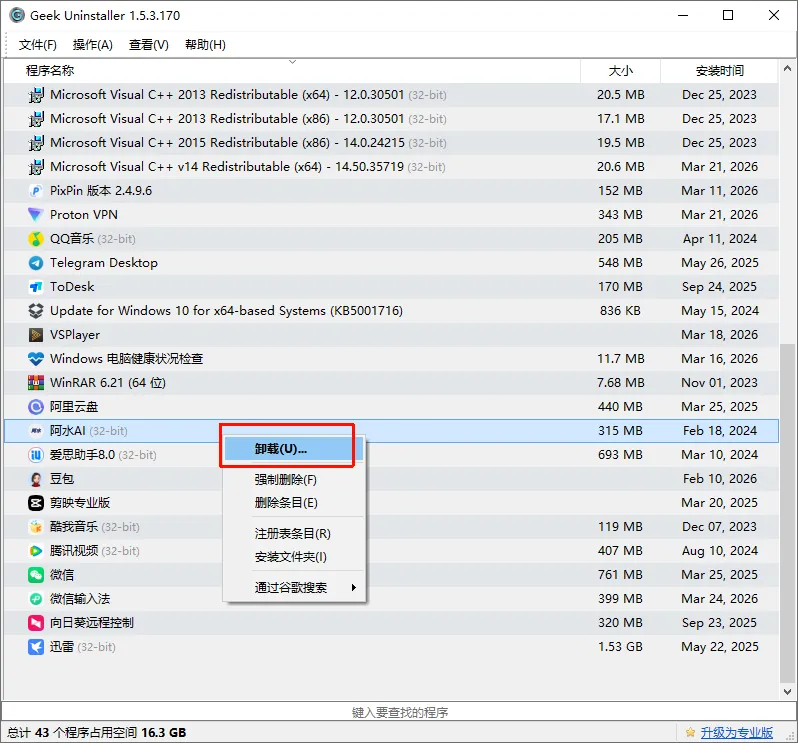The height and width of the screenshot is (743, 798).
Task: Sort by the 大小 column header
Action: tap(620, 71)
